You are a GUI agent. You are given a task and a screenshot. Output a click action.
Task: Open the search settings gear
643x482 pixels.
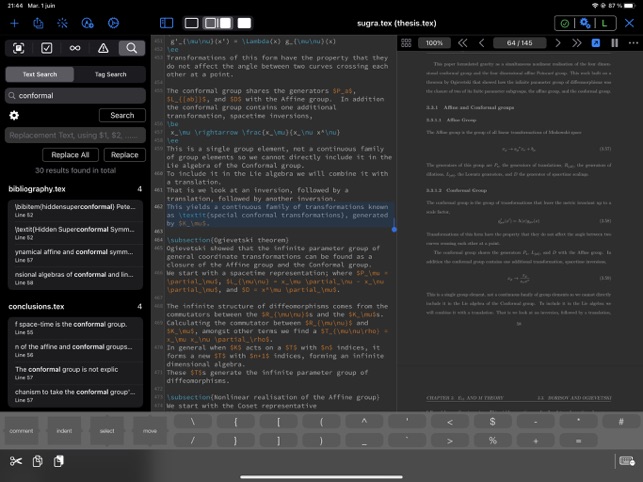pyautogui.click(x=14, y=115)
